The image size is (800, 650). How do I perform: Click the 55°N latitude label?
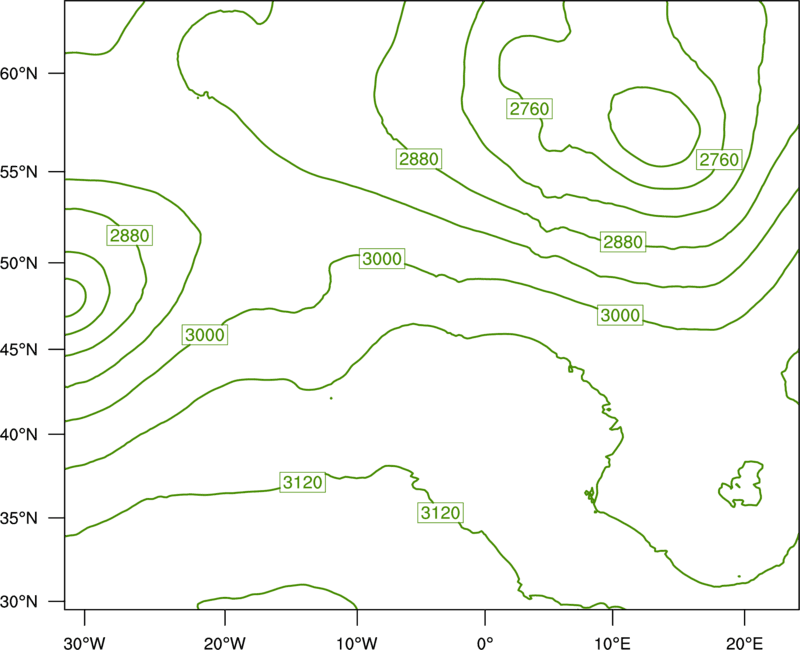click(x=19, y=172)
